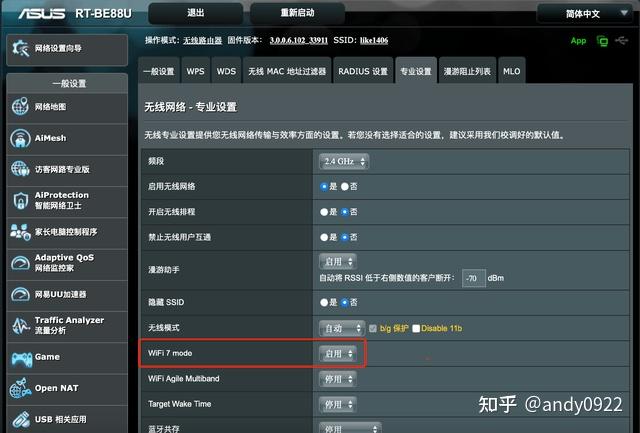Click the green App icon
This screenshot has width=640, height=433.
[578, 40]
